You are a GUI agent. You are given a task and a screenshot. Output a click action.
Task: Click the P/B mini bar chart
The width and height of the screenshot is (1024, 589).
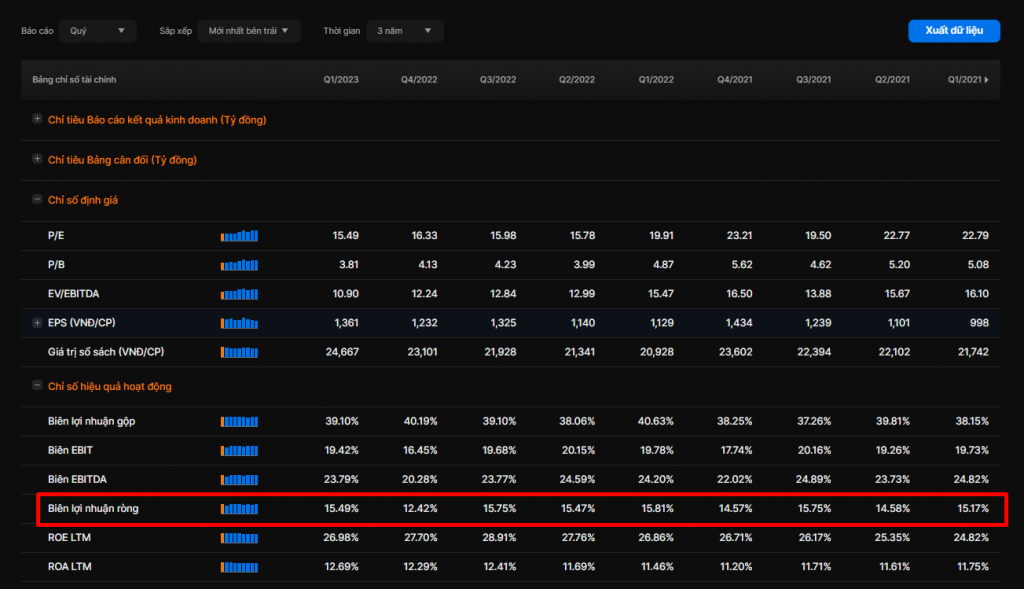(239, 265)
